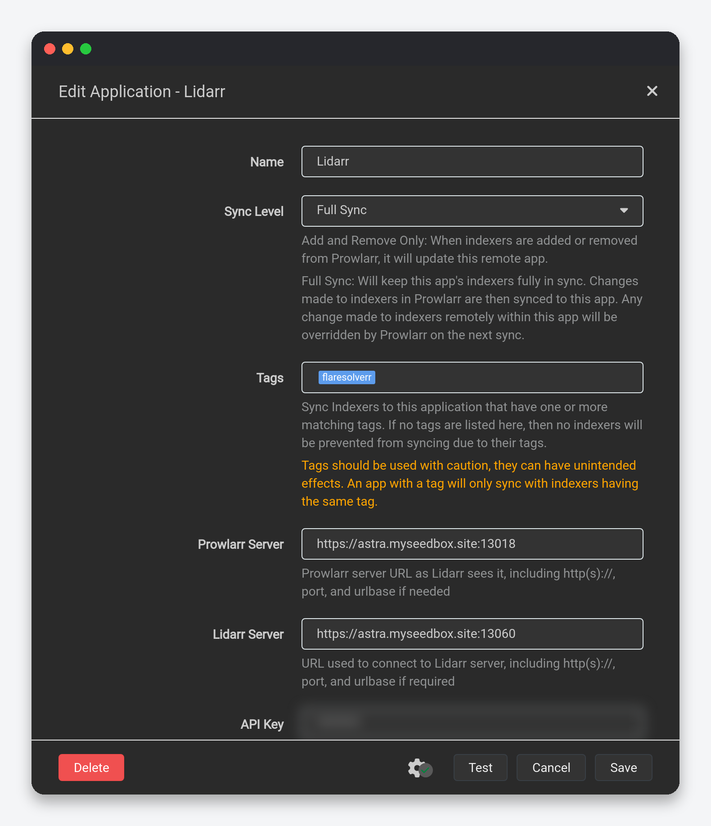
Task: Save the application settings
Action: pyautogui.click(x=624, y=768)
